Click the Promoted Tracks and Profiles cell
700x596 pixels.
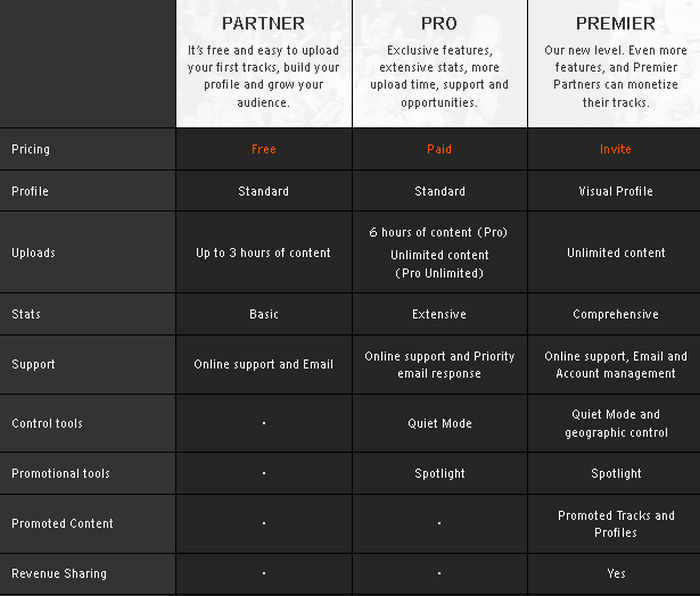pyautogui.click(x=616, y=524)
